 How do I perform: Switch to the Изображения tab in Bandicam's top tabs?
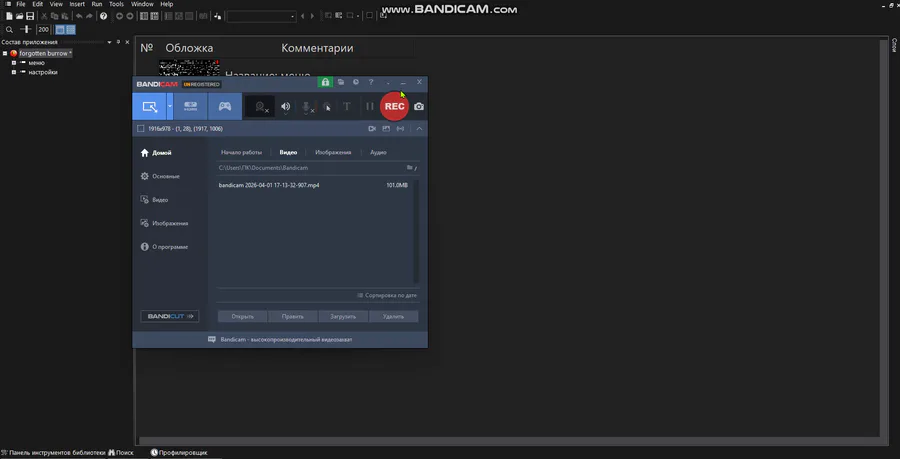point(333,152)
